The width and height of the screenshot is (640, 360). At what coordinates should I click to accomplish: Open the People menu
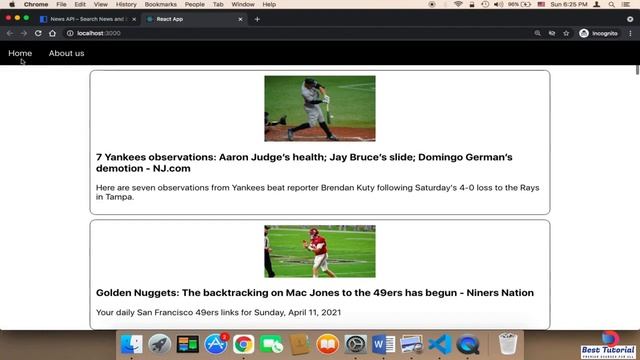tap(195, 4)
